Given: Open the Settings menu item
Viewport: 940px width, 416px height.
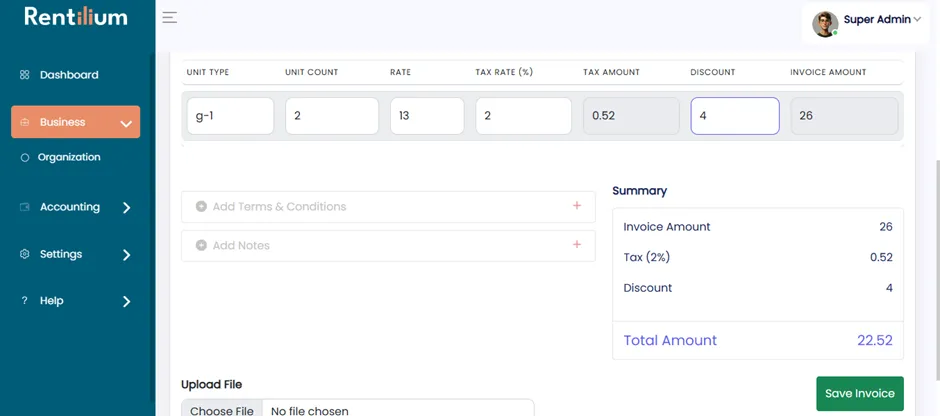Looking at the screenshot, I should (61, 254).
